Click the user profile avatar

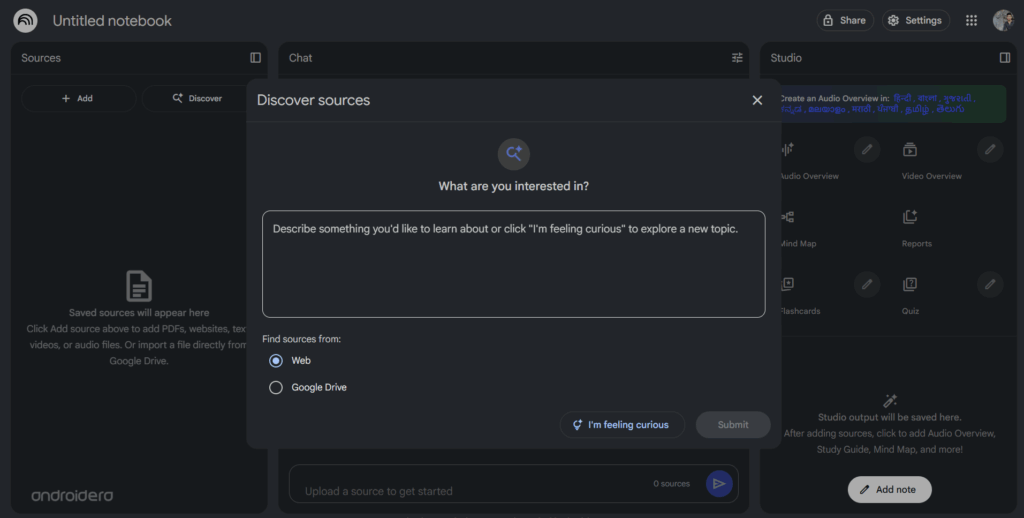1003,20
